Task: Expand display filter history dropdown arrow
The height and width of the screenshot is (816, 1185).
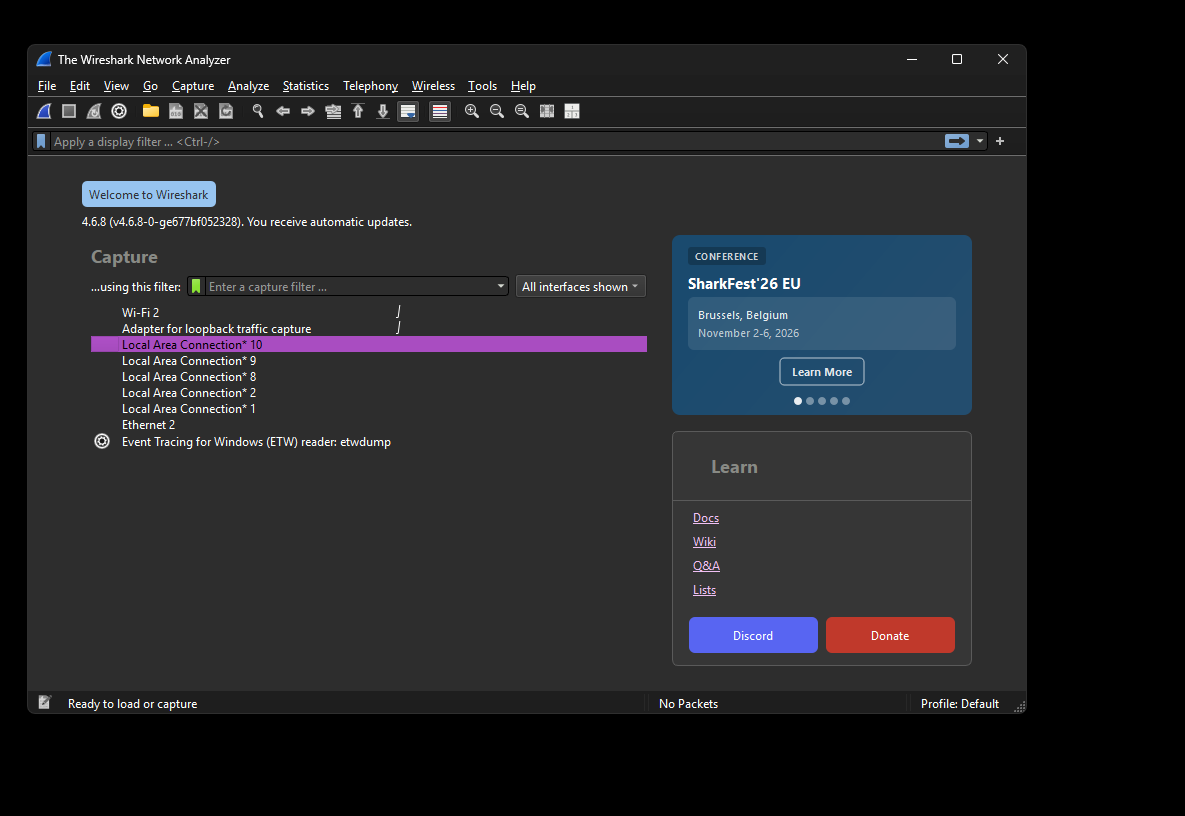Action: point(980,141)
